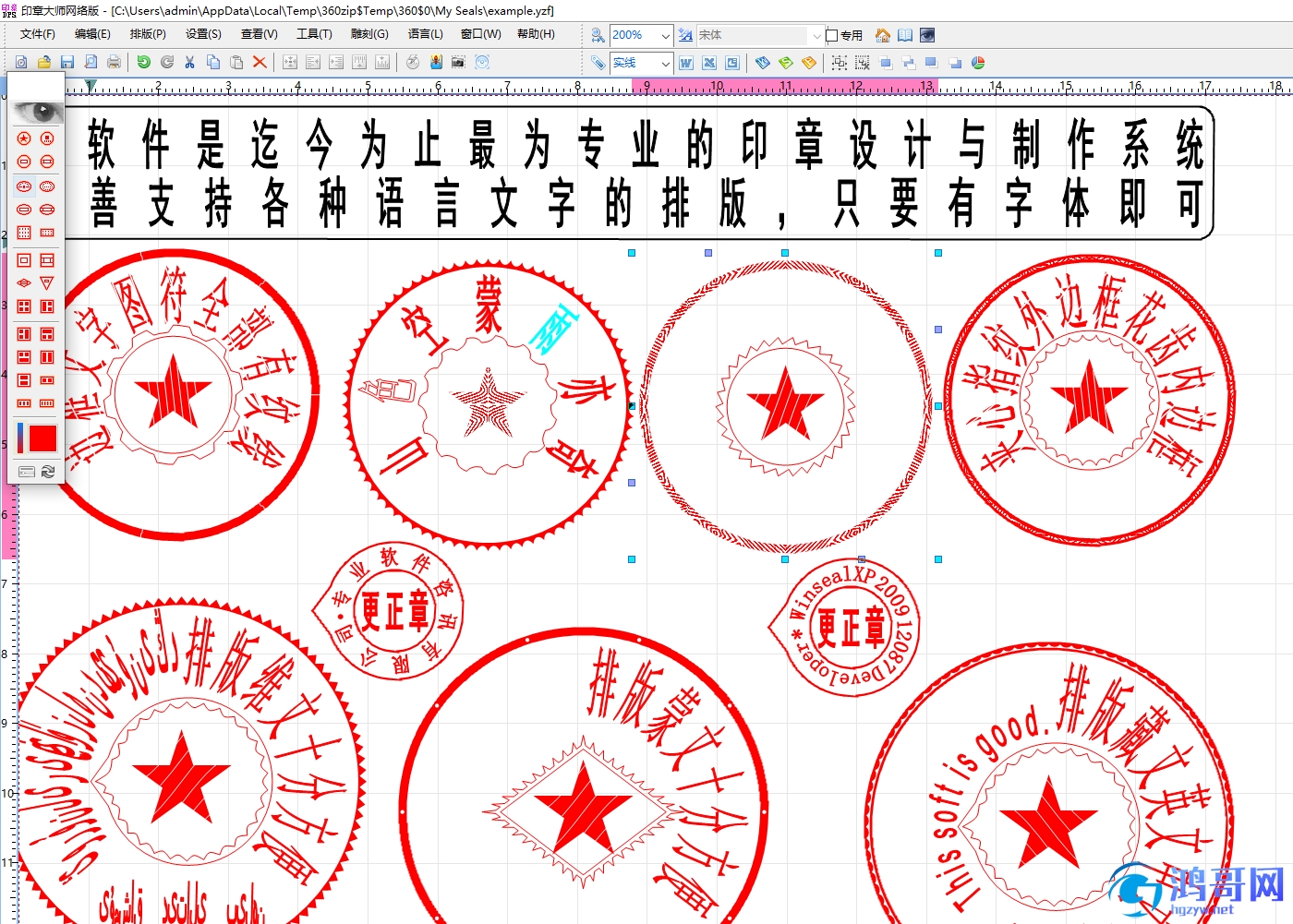Viewport: 1293px width, 924px height.
Task: Click the Word export icon
Action: click(x=685, y=63)
